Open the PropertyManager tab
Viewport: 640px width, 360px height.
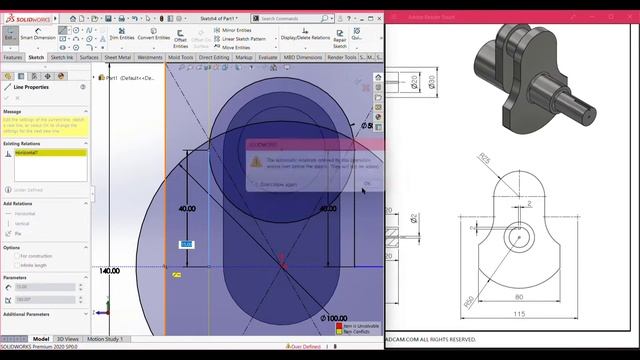tap(21, 76)
